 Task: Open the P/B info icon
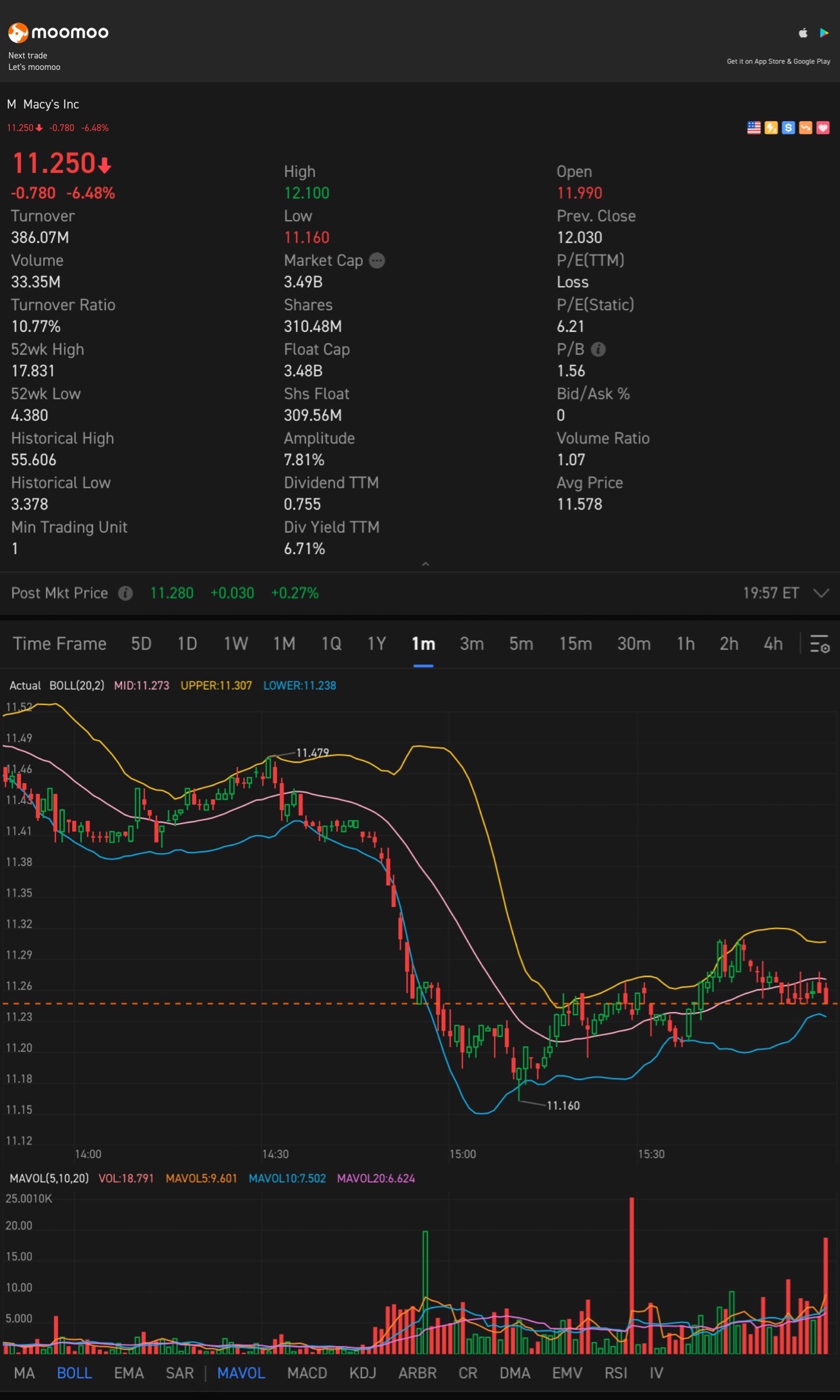tap(598, 349)
